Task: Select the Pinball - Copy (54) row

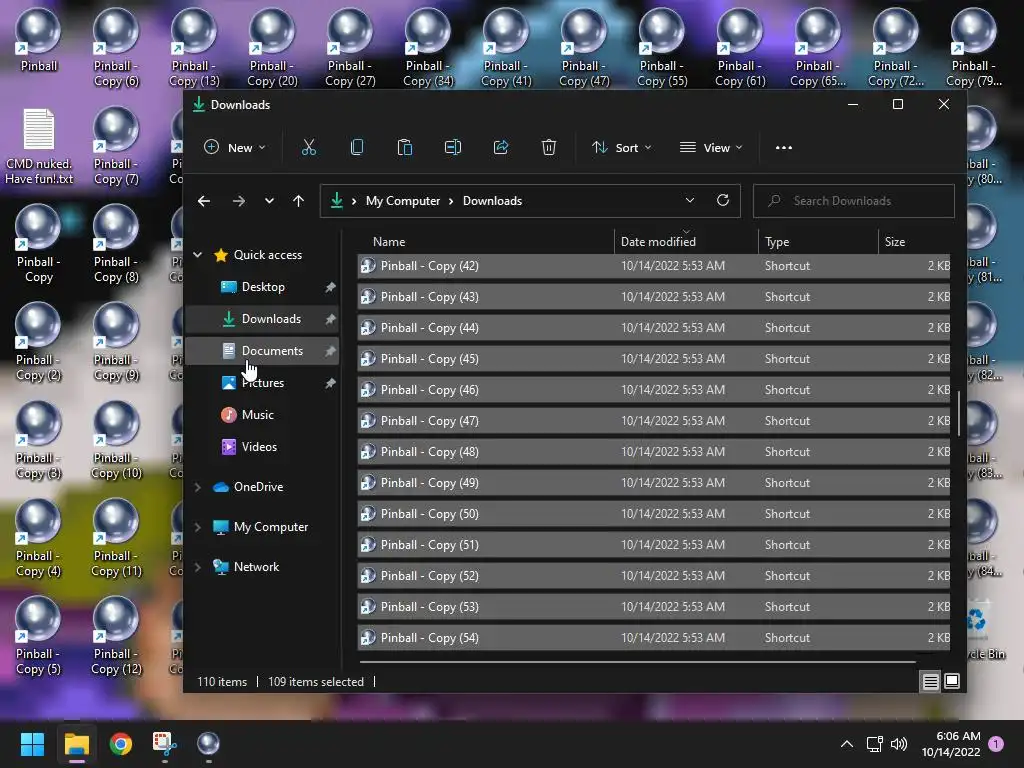Action: [654, 637]
